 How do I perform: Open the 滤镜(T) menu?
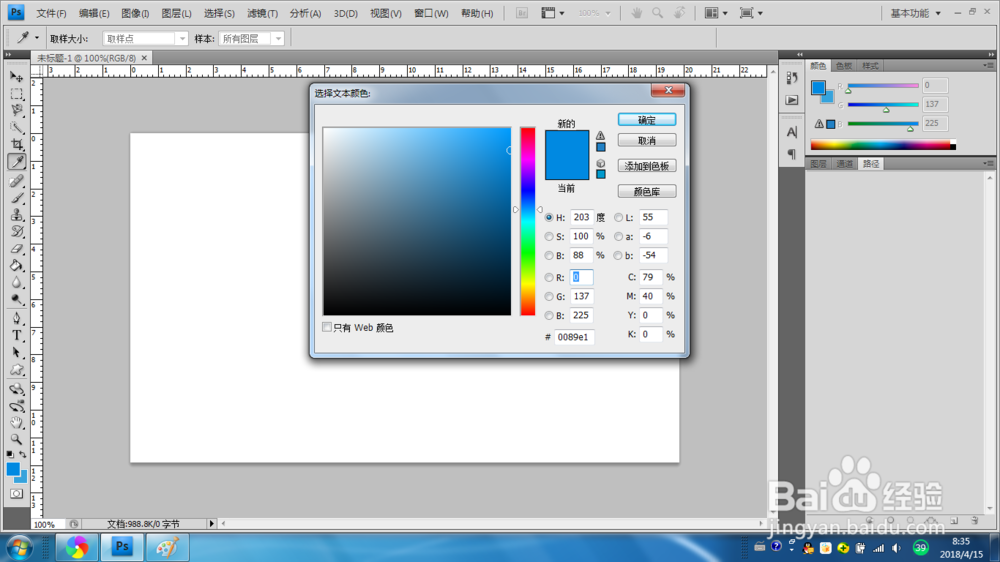(262, 13)
